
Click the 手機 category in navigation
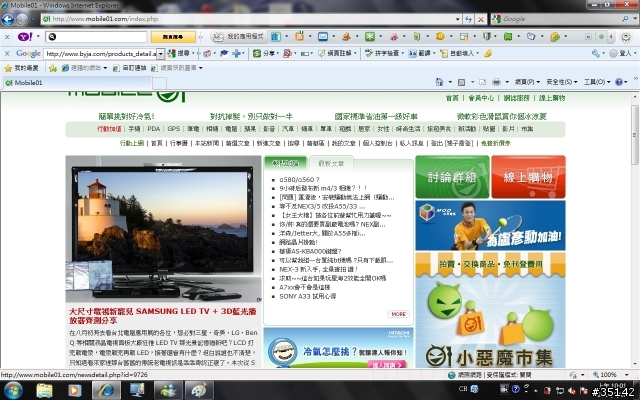(x=134, y=129)
